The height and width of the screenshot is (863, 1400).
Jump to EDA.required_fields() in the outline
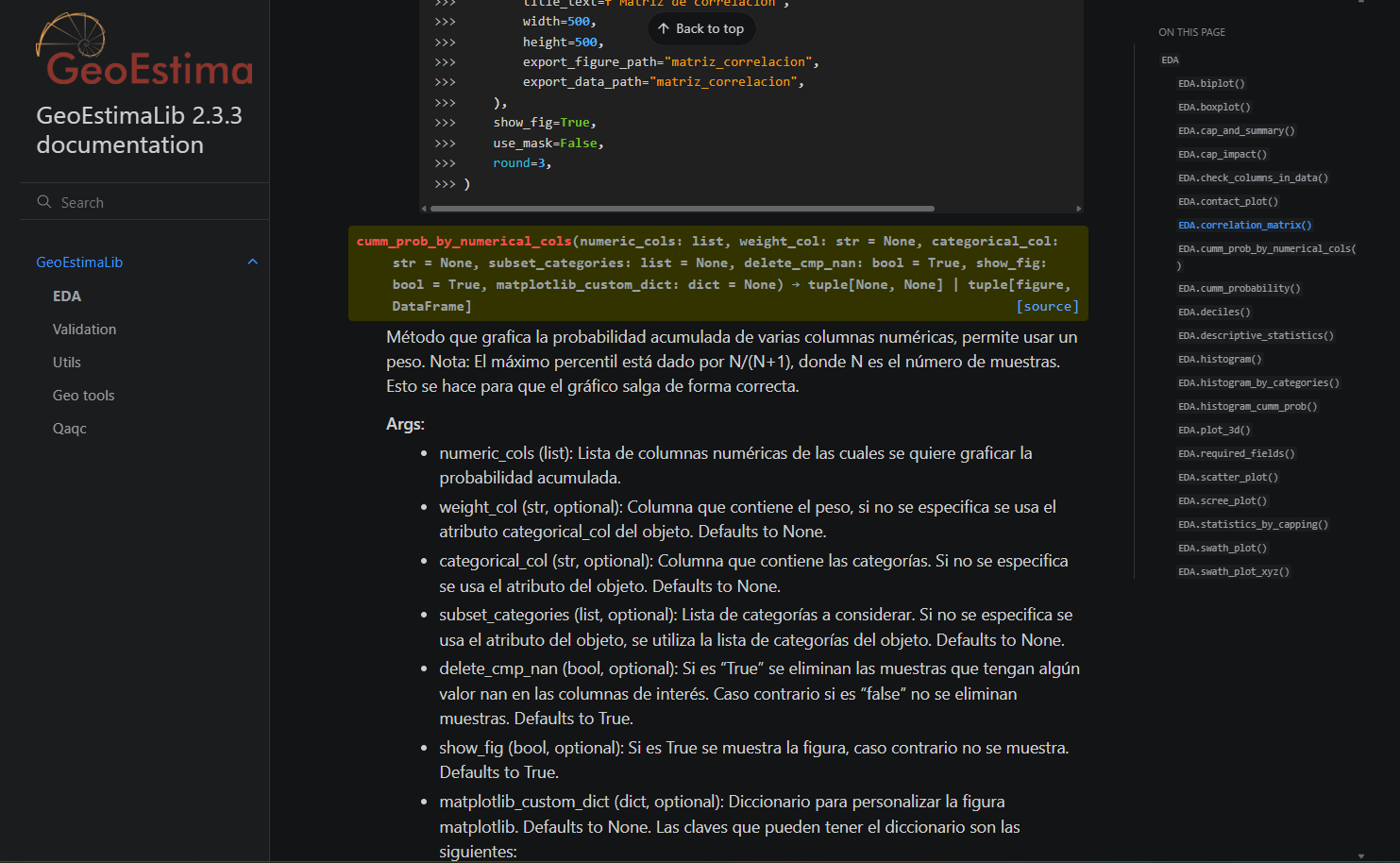click(x=1237, y=453)
